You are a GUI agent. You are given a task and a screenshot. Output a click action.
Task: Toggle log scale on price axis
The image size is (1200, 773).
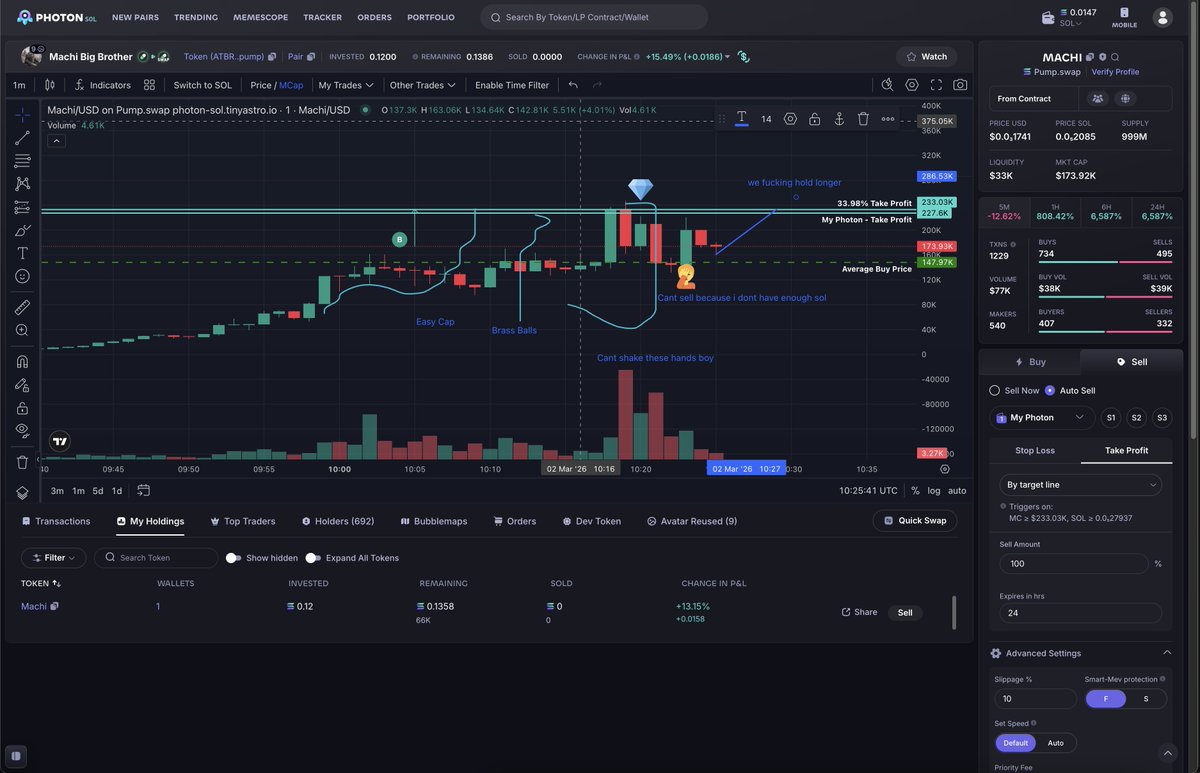(x=934, y=491)
